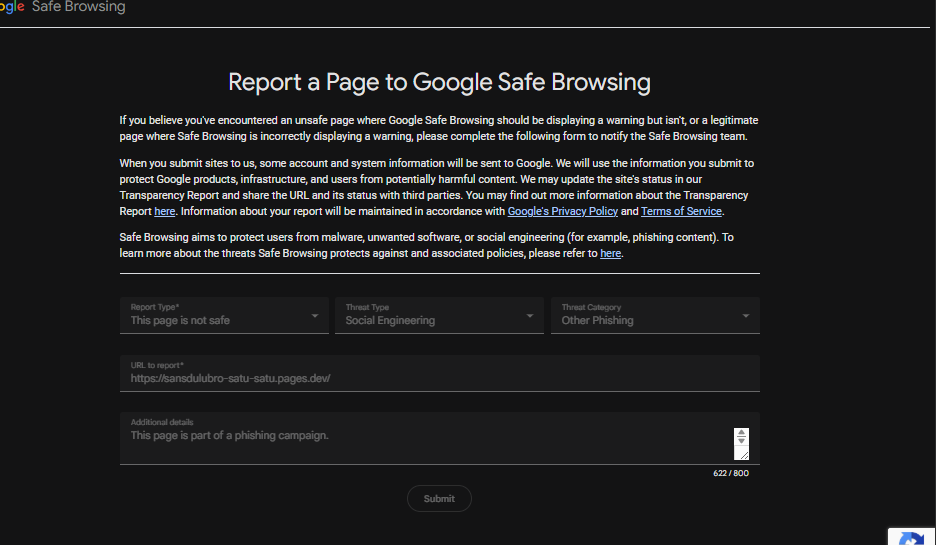The image size is (936, 545).
Task: Open the Threat Type dropdown
Action: click(439, 315)
